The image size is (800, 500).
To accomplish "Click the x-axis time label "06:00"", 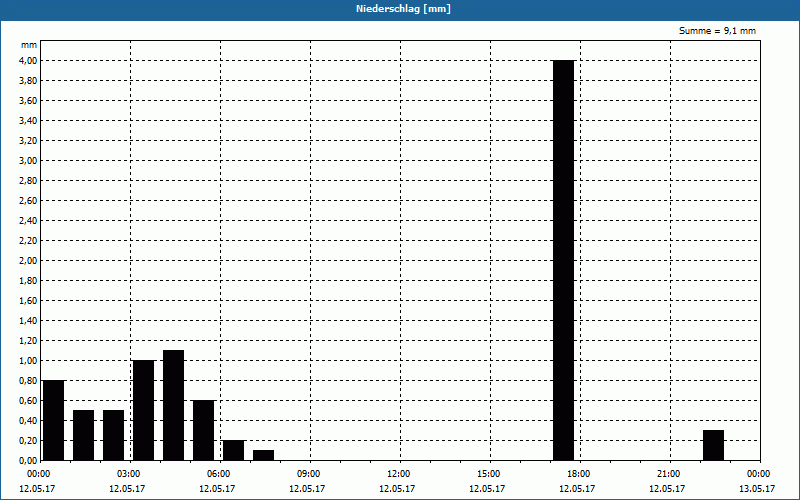I will pyautogui.click(x=218, y=474).
